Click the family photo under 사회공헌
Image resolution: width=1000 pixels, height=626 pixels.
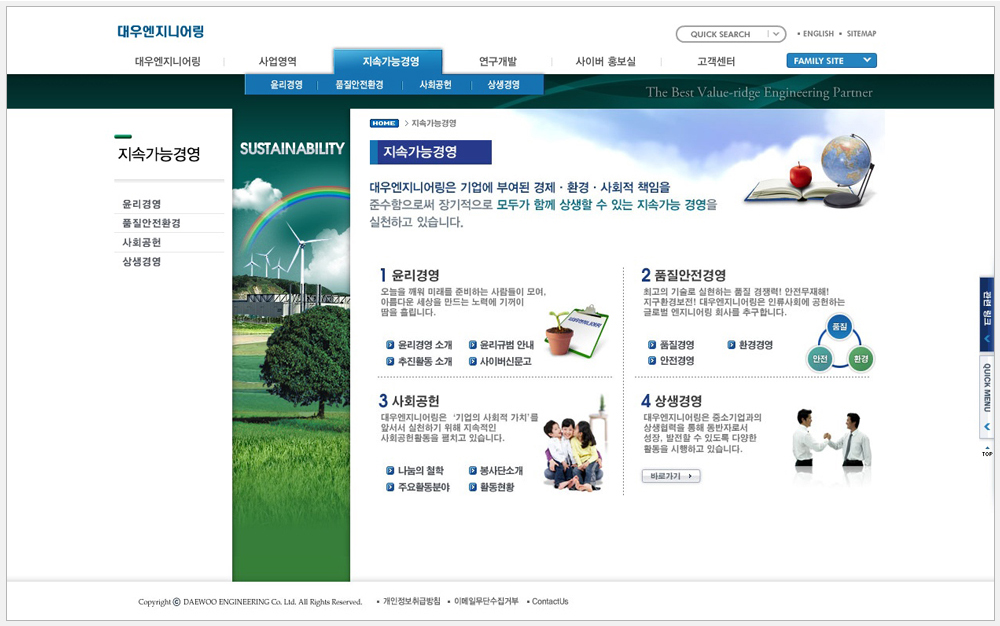(574, 449)
